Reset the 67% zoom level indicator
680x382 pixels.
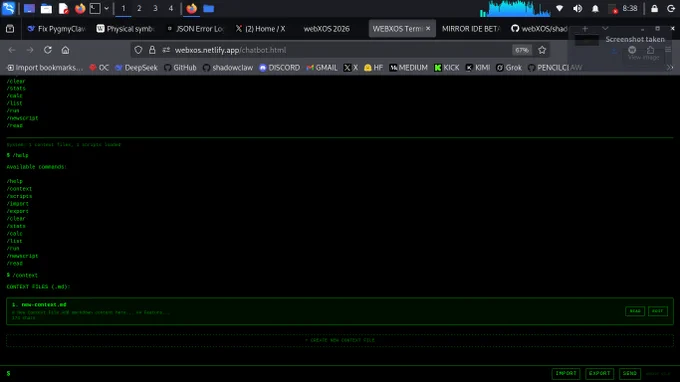(x=522, y=50)
